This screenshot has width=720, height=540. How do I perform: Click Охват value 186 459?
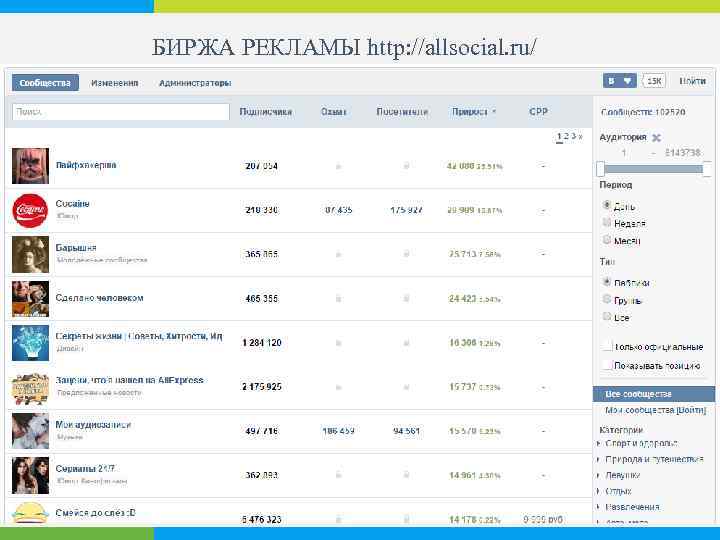click(338, 431)
